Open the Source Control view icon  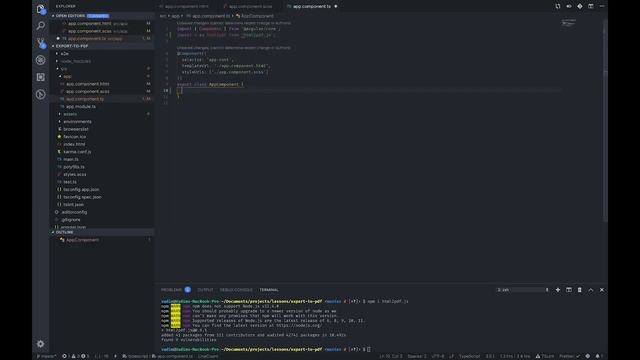point(40,43)
